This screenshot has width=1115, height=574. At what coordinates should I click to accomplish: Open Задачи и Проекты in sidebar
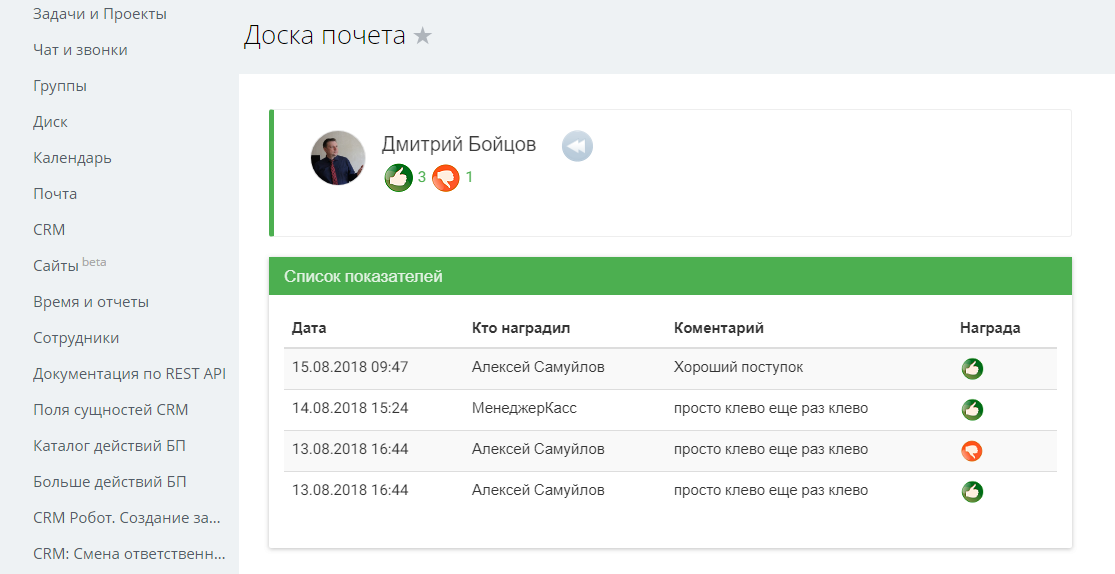[x=100, y=14]
